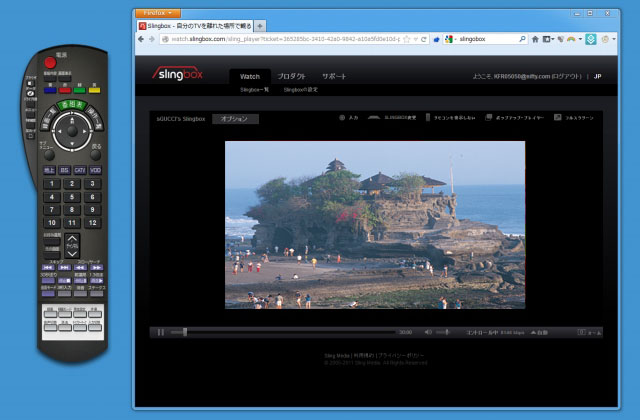
Task: Select the 地上 terrestrial button on the remote
Action: coord(49,170)
